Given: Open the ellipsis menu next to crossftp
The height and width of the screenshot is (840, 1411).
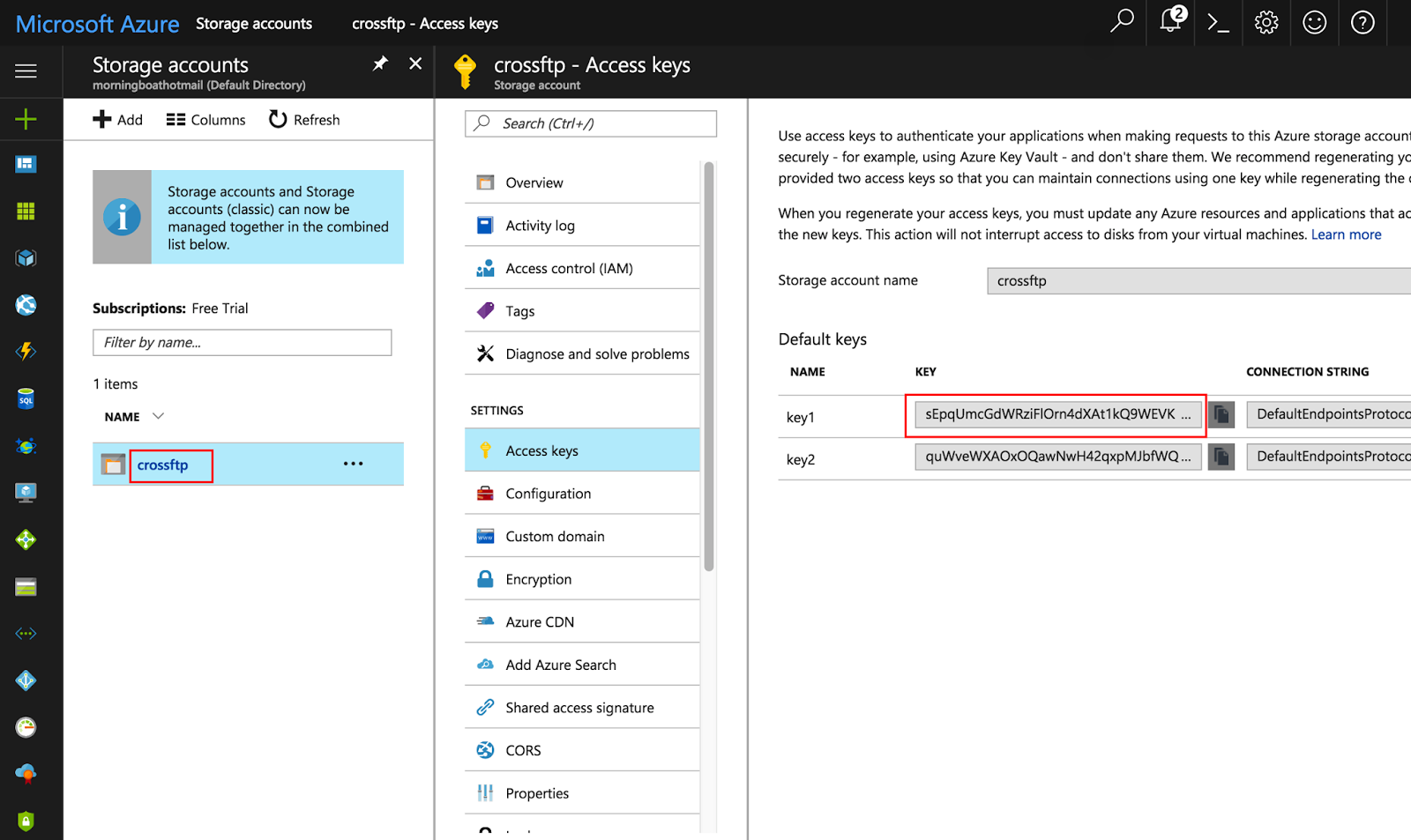Looking at the screenshot, I should tap(353, 464).
